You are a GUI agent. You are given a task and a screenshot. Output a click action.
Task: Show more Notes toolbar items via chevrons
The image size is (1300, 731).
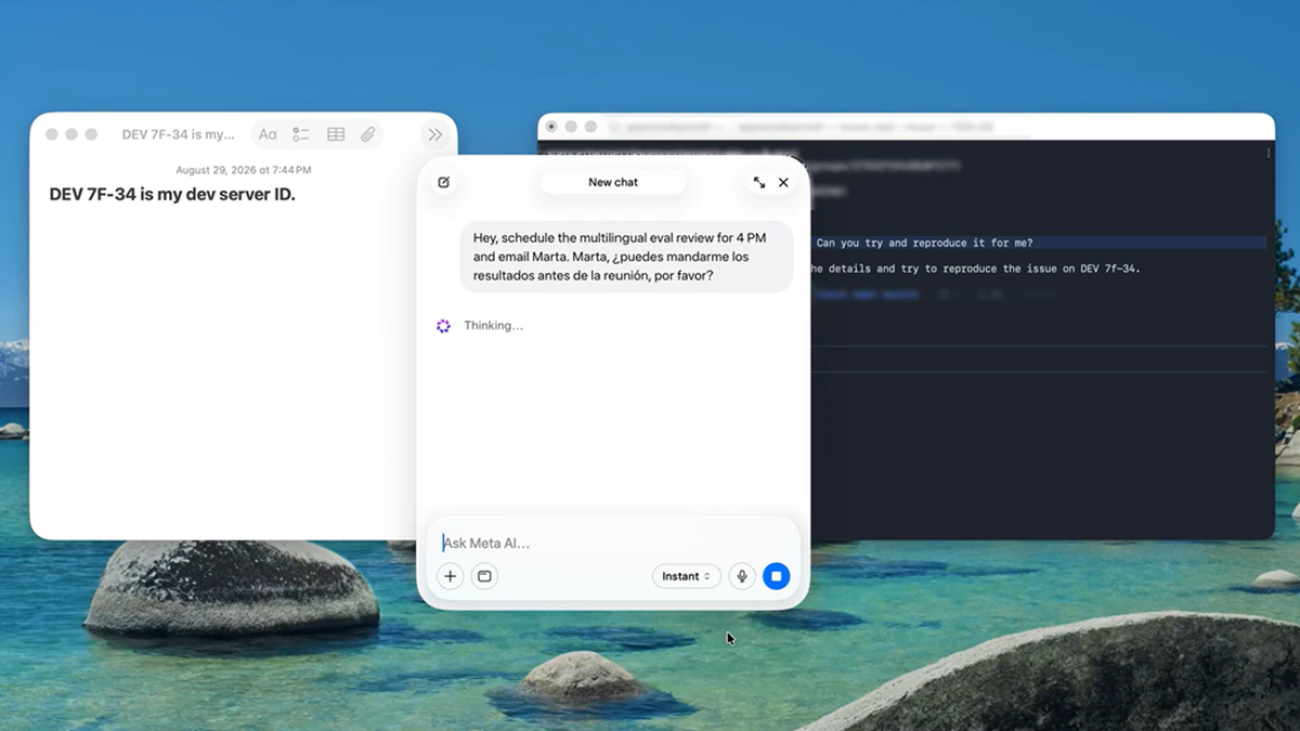click(x=435, y=134)
